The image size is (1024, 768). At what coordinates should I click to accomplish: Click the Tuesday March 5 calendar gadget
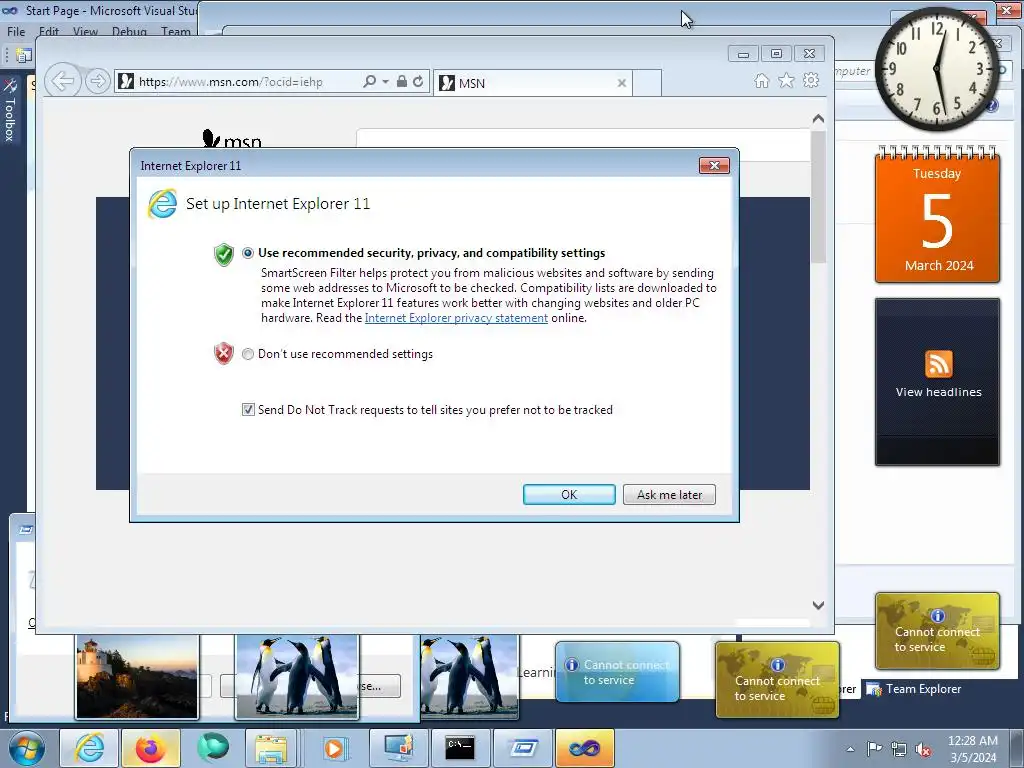[937, 216]
